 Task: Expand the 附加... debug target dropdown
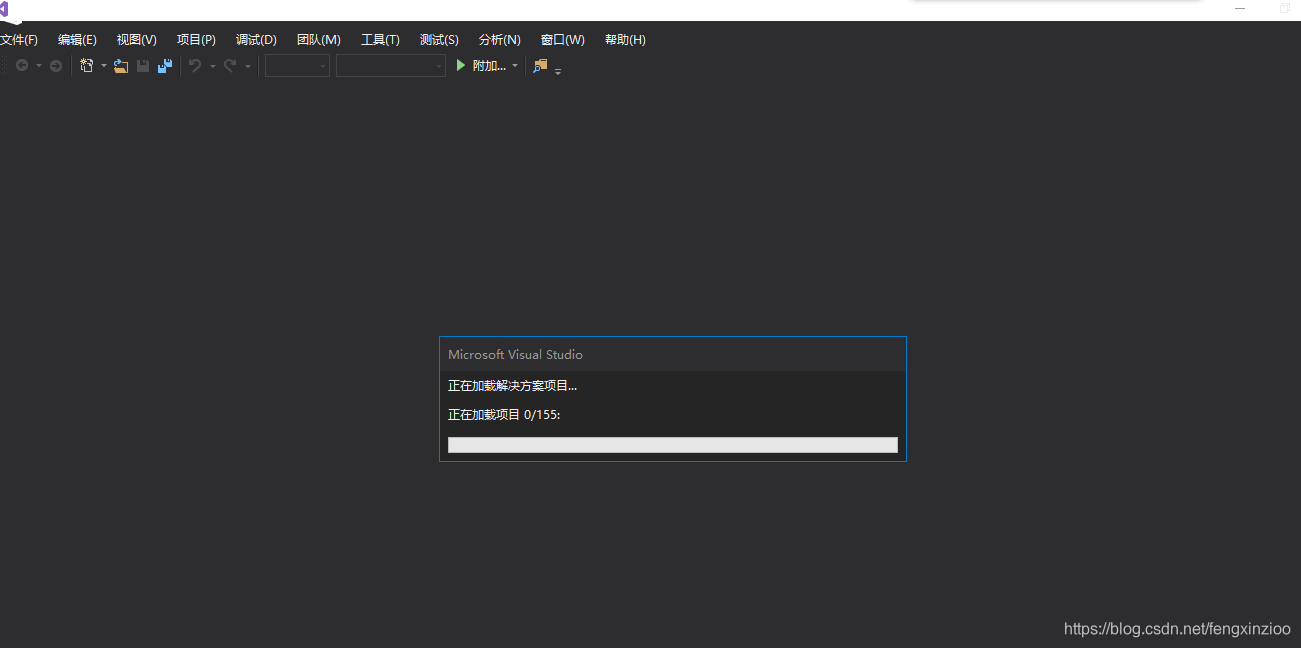[x=515, y=66]
